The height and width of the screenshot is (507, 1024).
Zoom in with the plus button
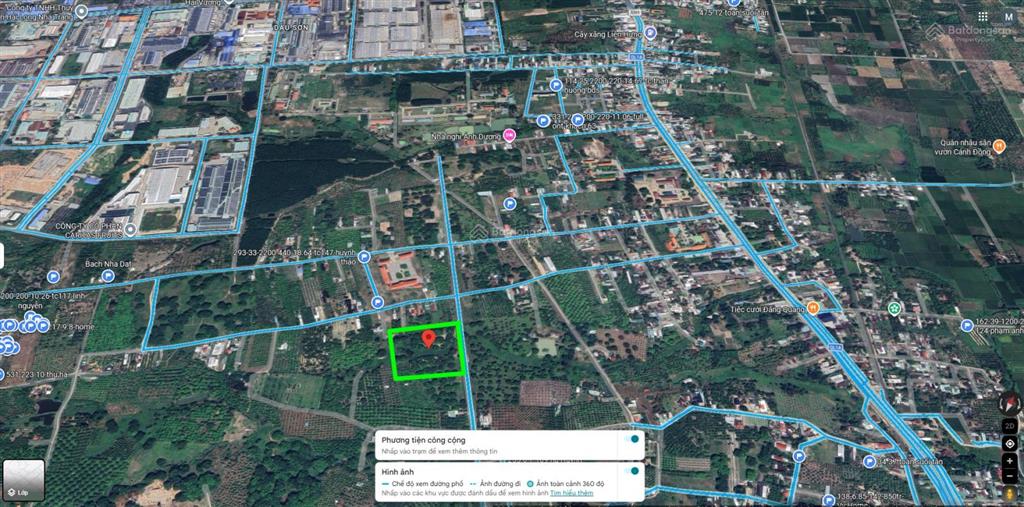pos(1009,461)
